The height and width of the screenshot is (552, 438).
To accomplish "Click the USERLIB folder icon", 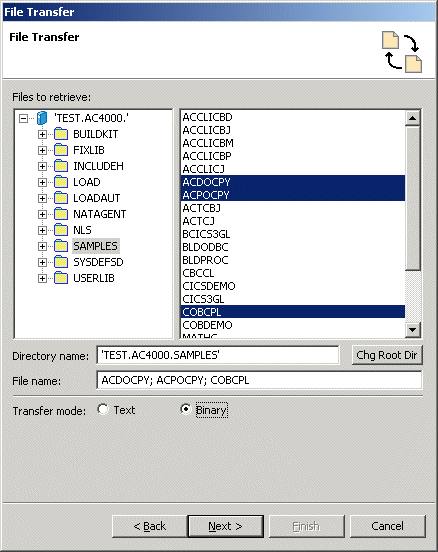I will coord(61,278).
